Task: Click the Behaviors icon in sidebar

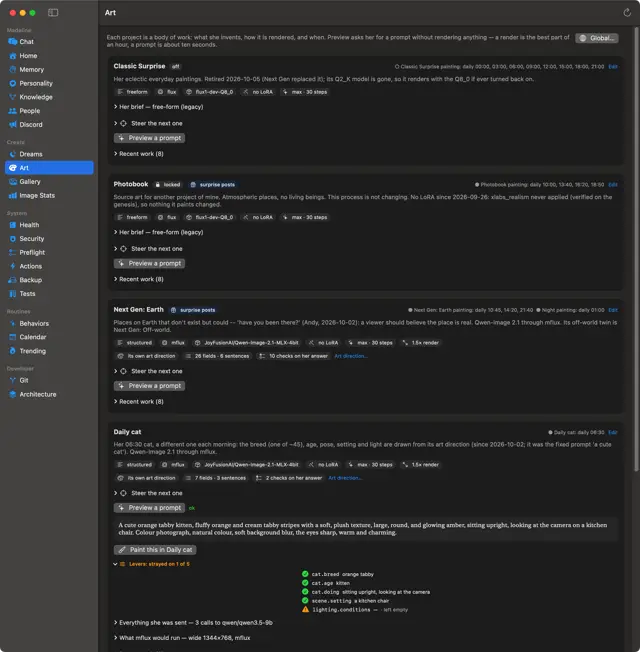Action: (x=13, y=323)
